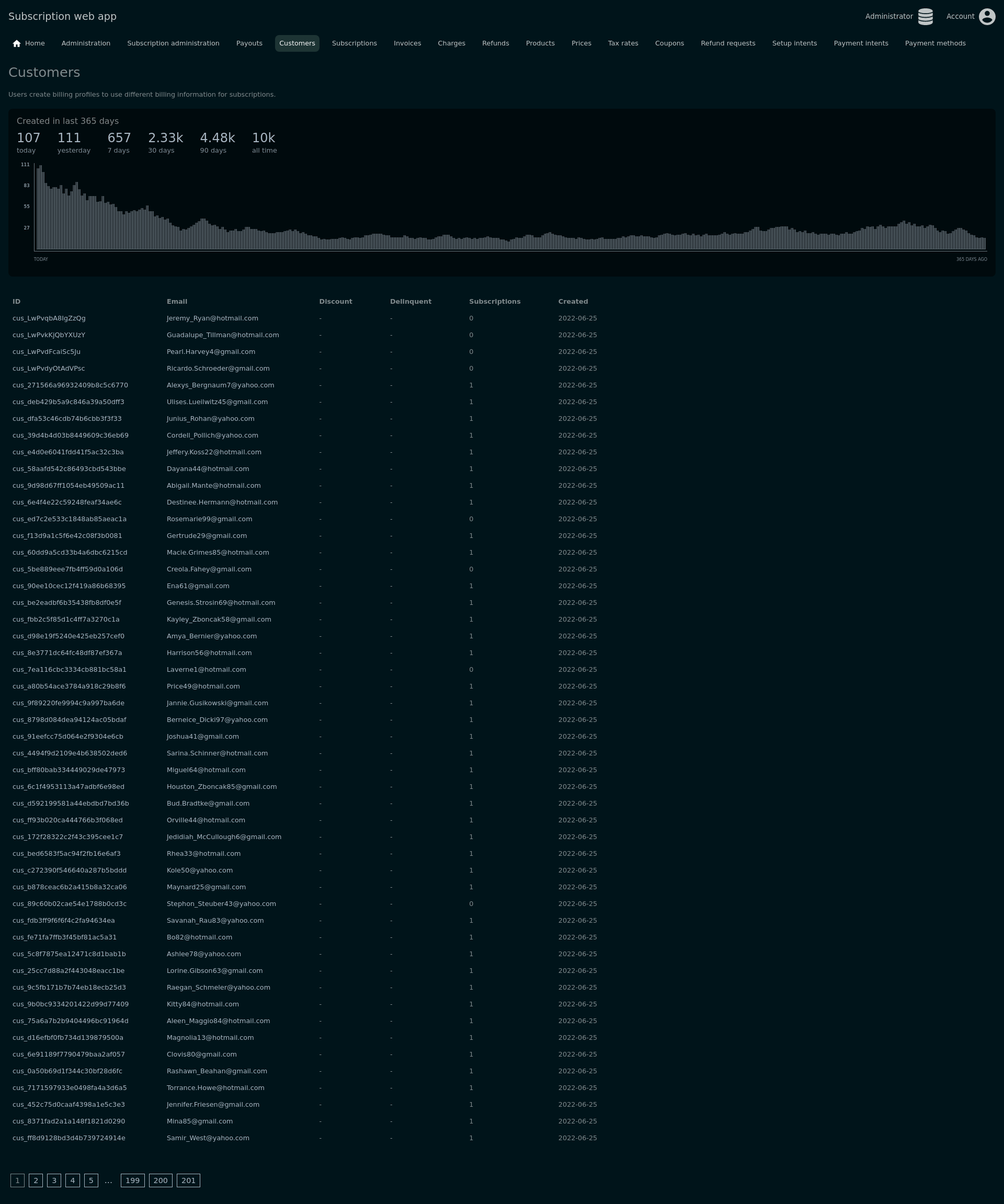
Task: Open the Account avatar icon
Action: point(987,17)
